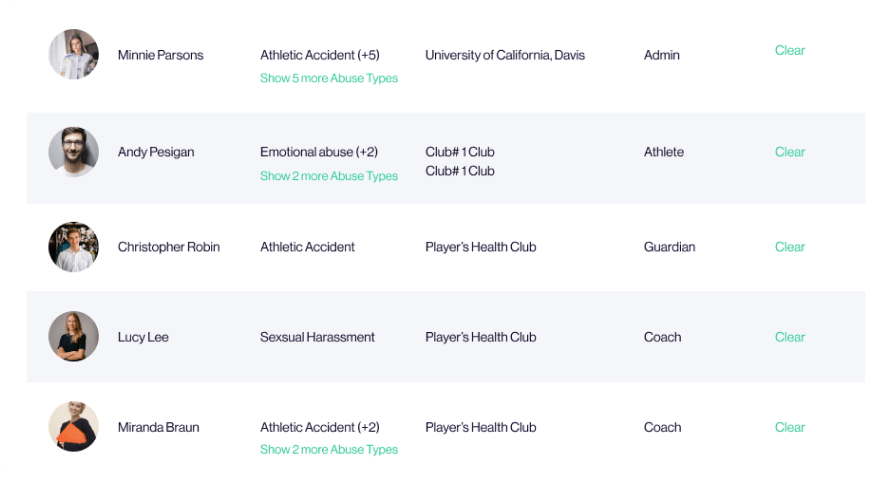Select Christopher Robin's avatar image
Screen dimensions: 890x480
74,247
